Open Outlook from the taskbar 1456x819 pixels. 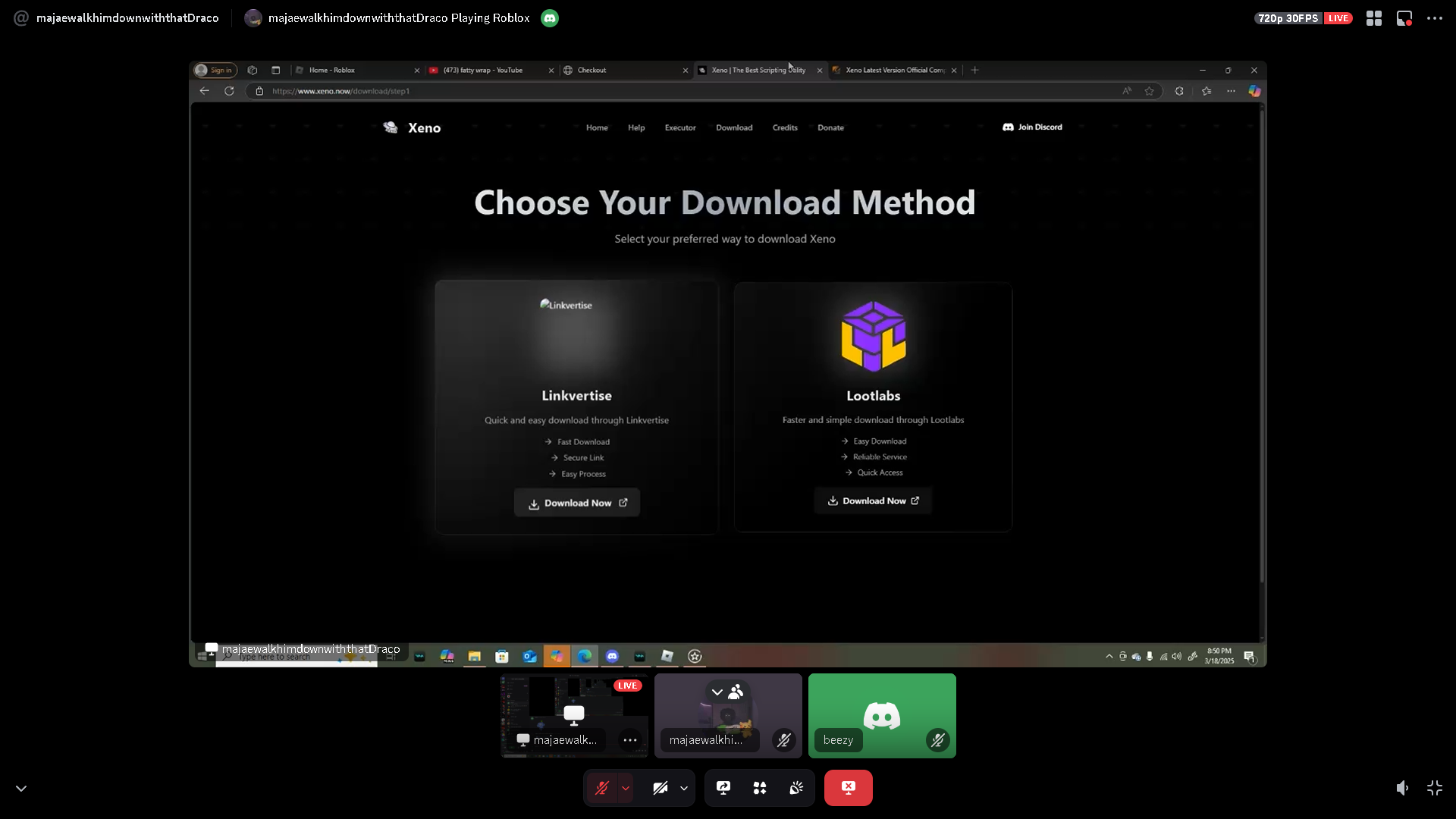(x=529, y=656)
